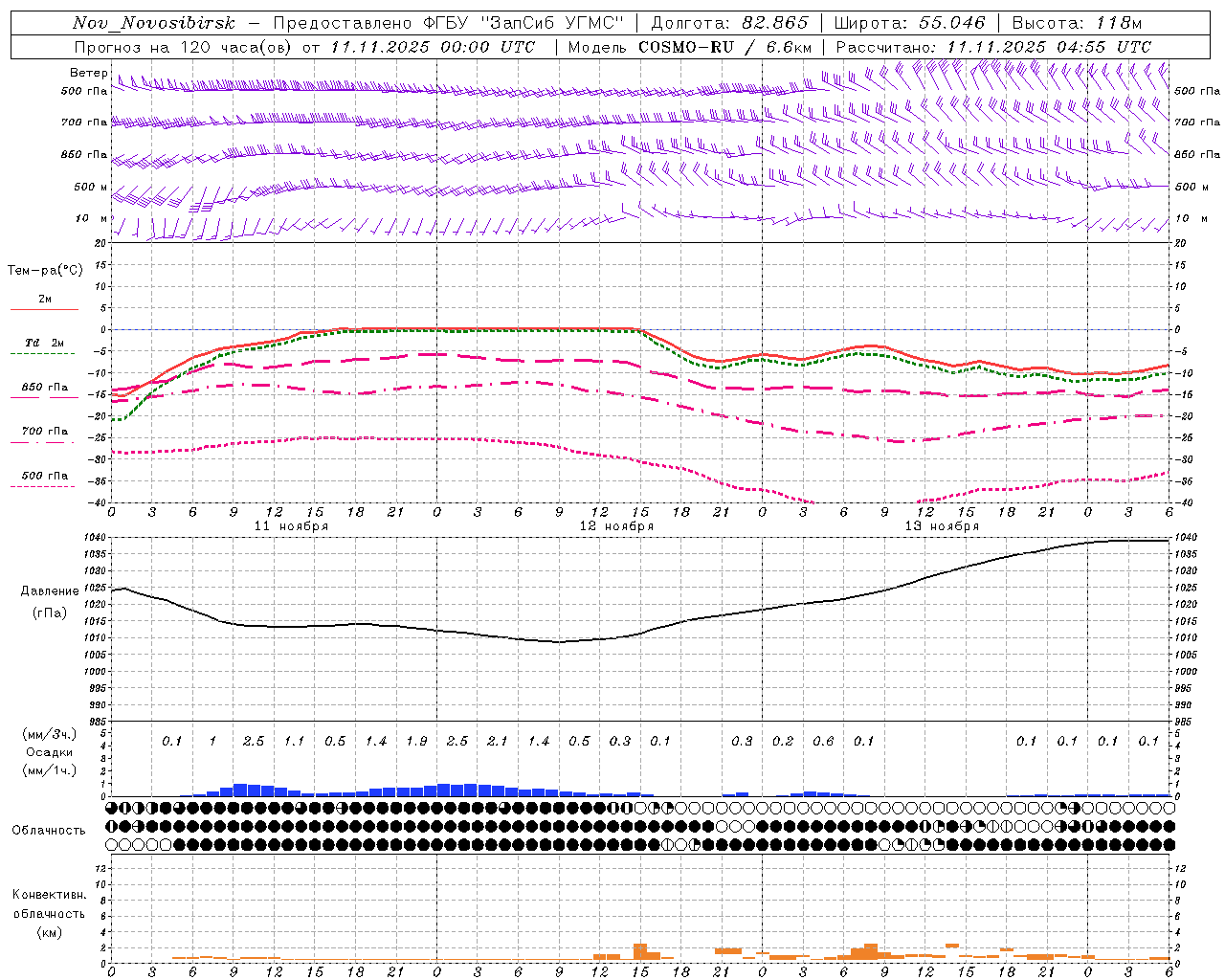Click the 850 гПа temperature legend entry
Image resolution: width=1225 pixels, height=980 pixels.
click(44, 388)
